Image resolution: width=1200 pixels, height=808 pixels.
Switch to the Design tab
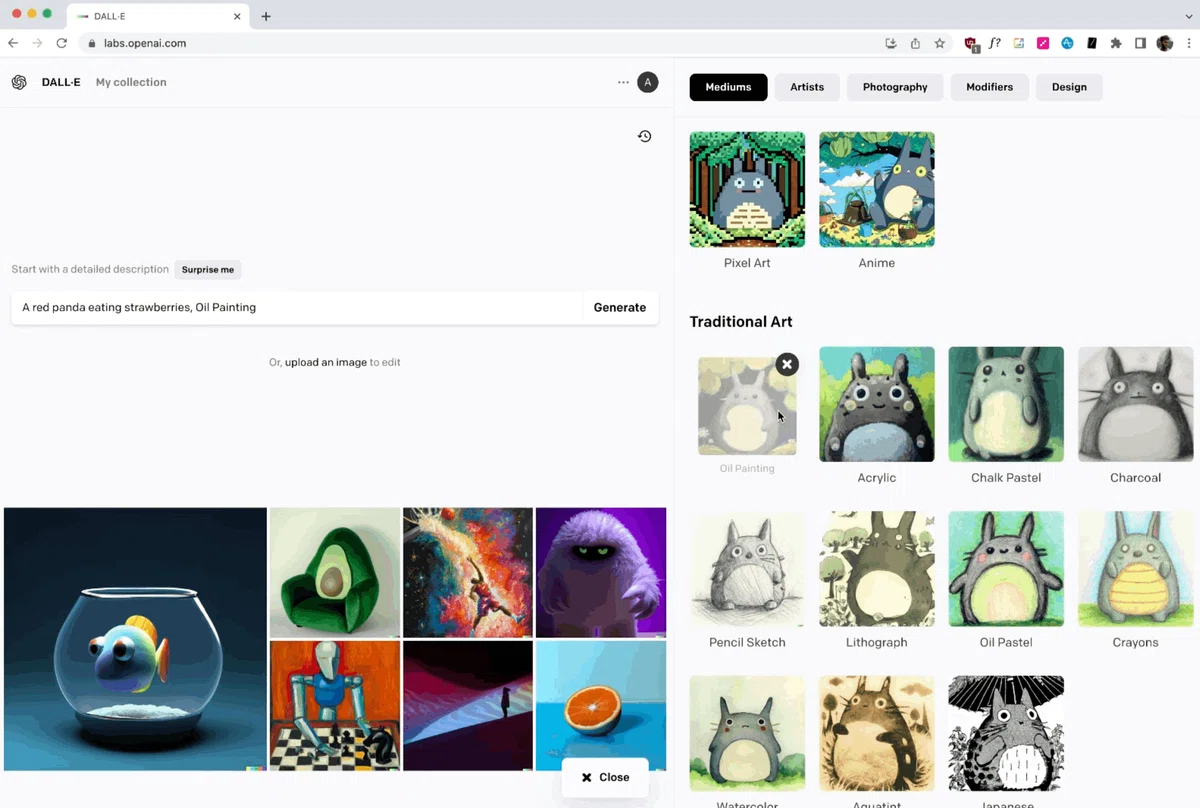(x=1069, y=87)
